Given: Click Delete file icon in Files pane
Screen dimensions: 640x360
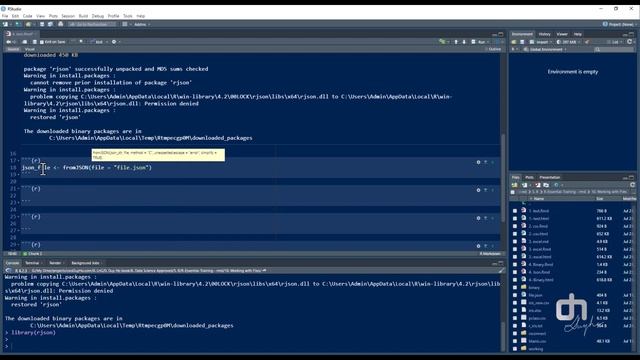Looking at the screenshot, I should [537, 185].
